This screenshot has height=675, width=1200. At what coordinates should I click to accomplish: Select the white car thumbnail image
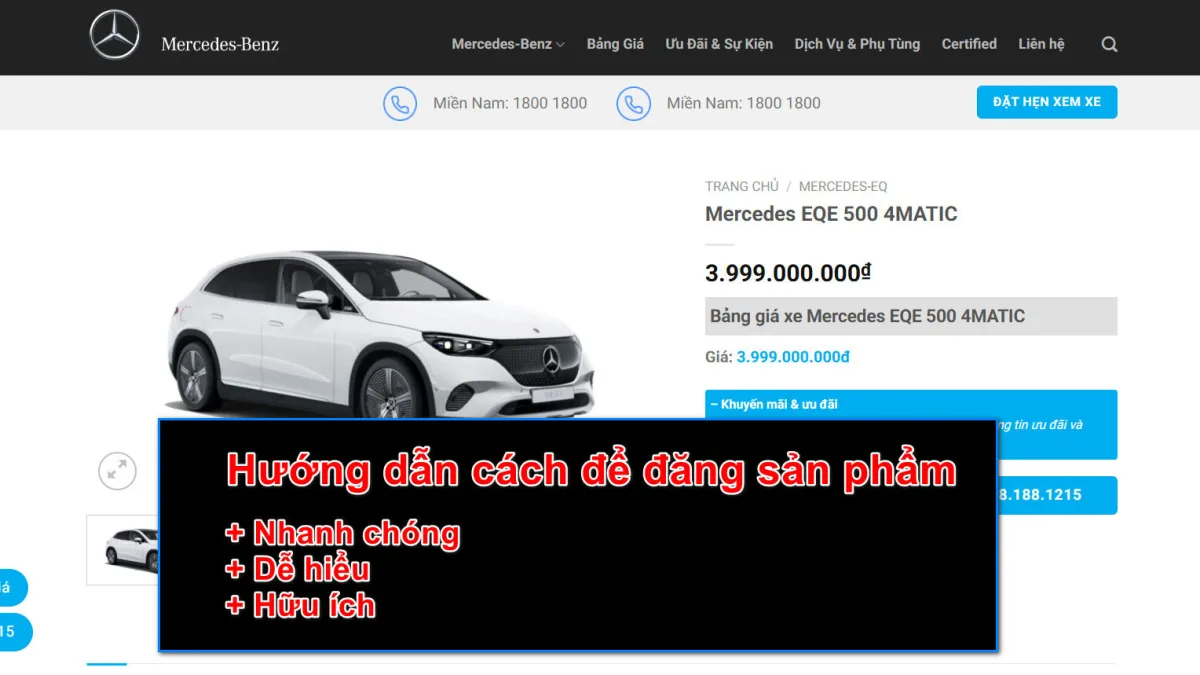(x=124, y=549)
